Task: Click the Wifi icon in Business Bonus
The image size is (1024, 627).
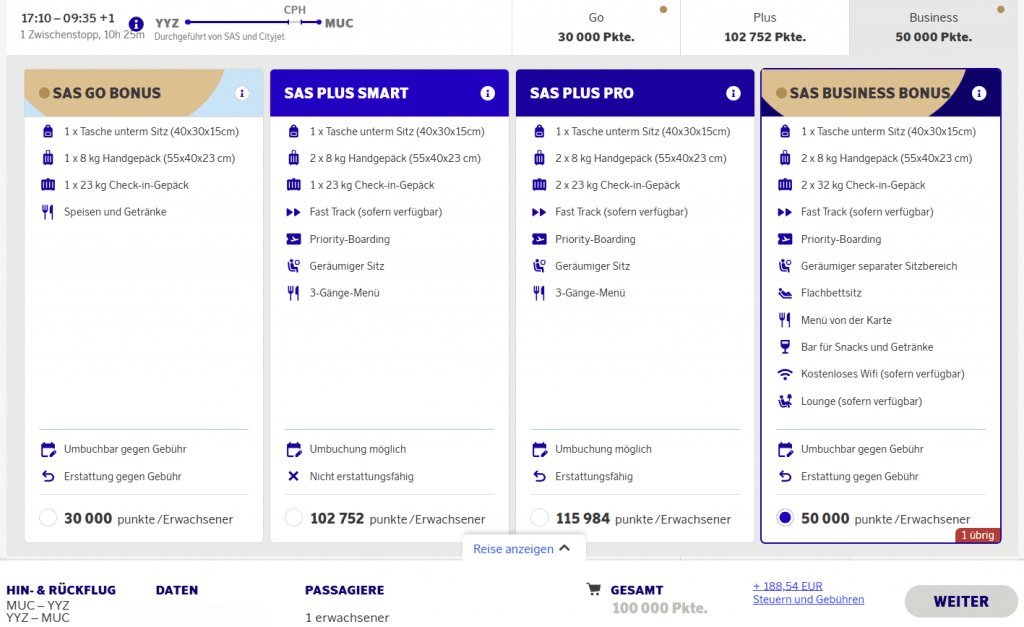Action: pyautogui.click(x=785, y=374)
